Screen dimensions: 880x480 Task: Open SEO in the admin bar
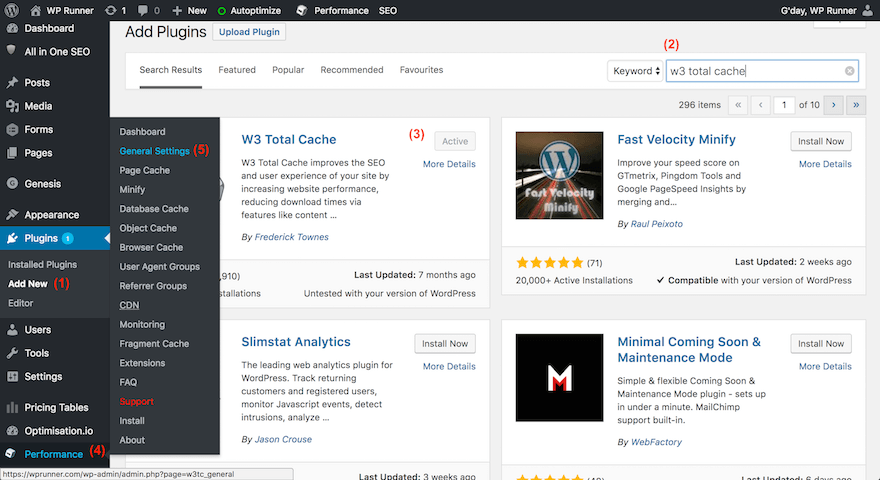pyautogui.click(x=388, y=11)
